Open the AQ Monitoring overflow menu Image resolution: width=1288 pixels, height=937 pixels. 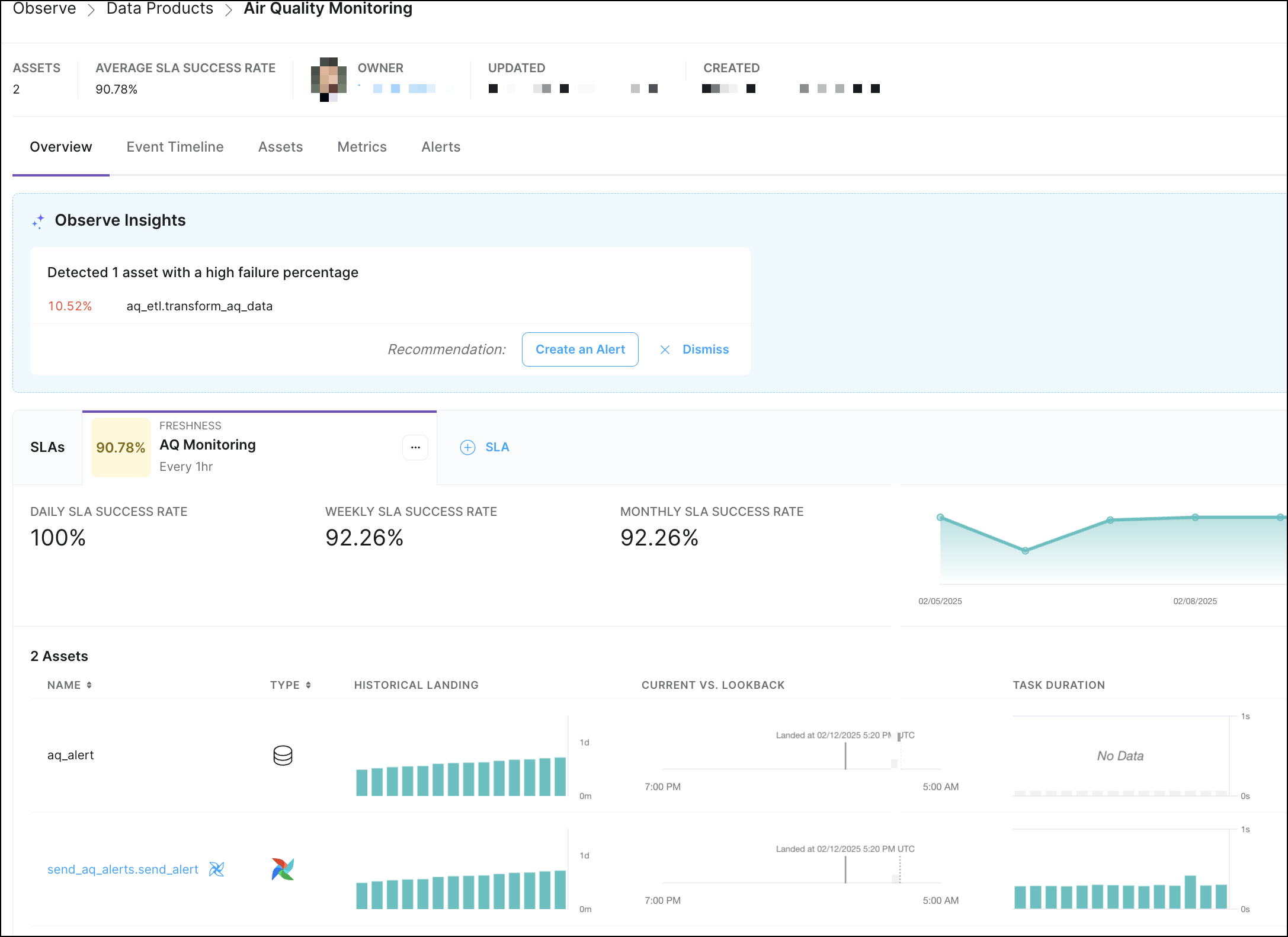(x=415, y=448)
